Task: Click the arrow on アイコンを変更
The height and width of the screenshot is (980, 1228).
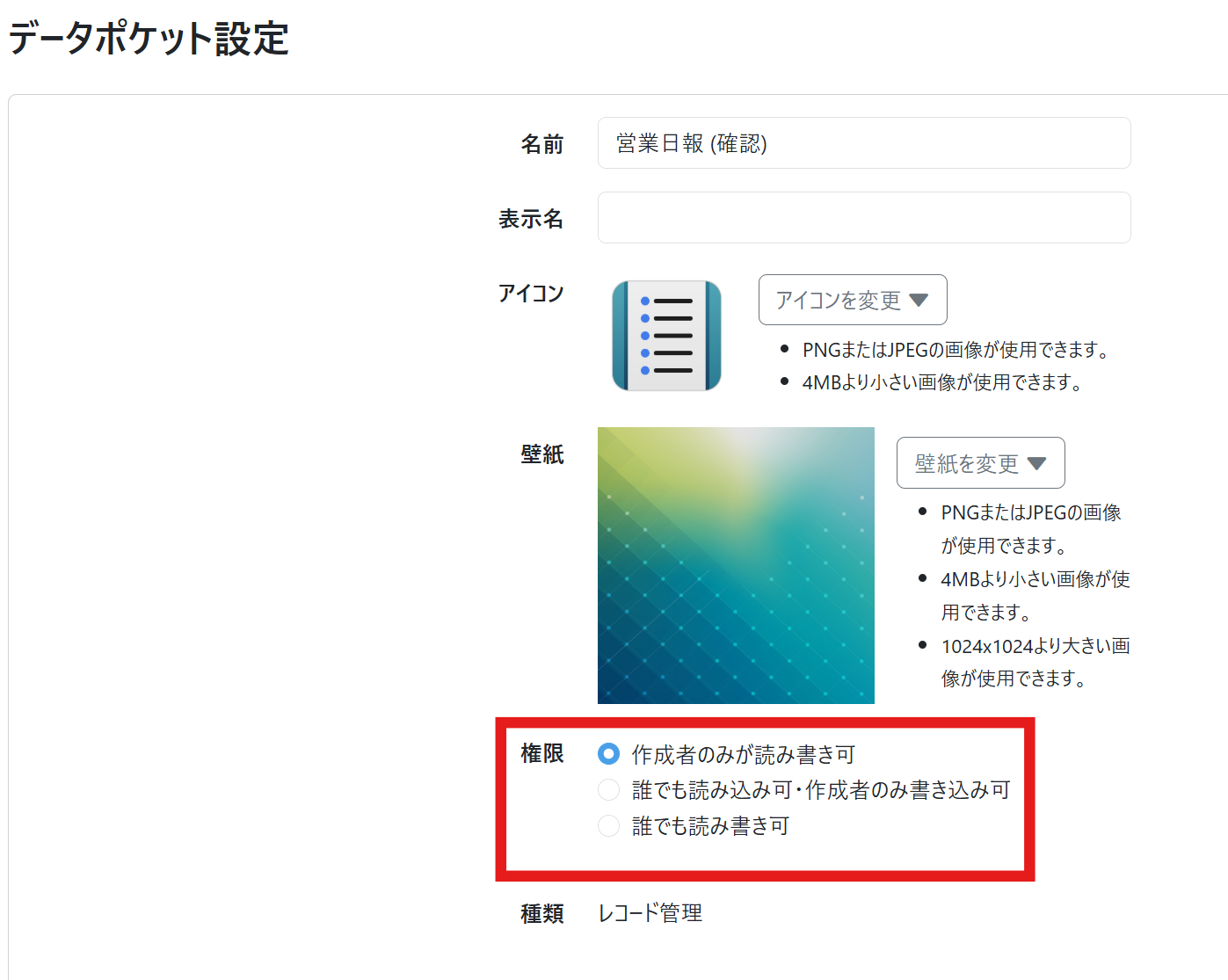Action: [919, 301]
